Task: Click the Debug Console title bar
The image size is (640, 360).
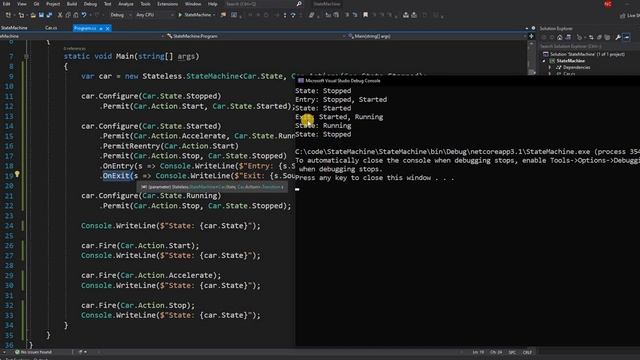Action: (x=467, y=81)
